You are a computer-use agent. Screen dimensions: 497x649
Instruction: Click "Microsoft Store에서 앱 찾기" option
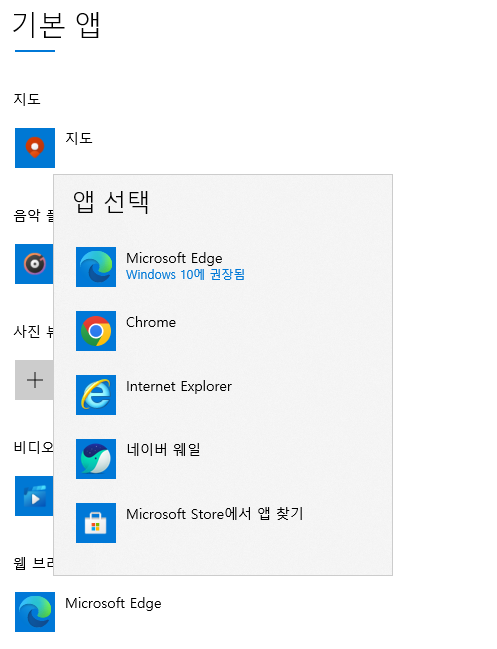(215, 514)
